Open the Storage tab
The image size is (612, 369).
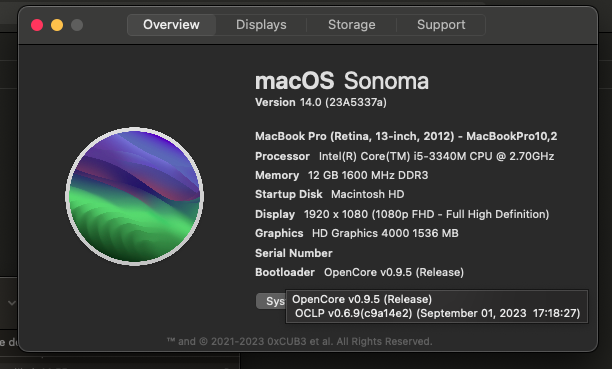352,25
